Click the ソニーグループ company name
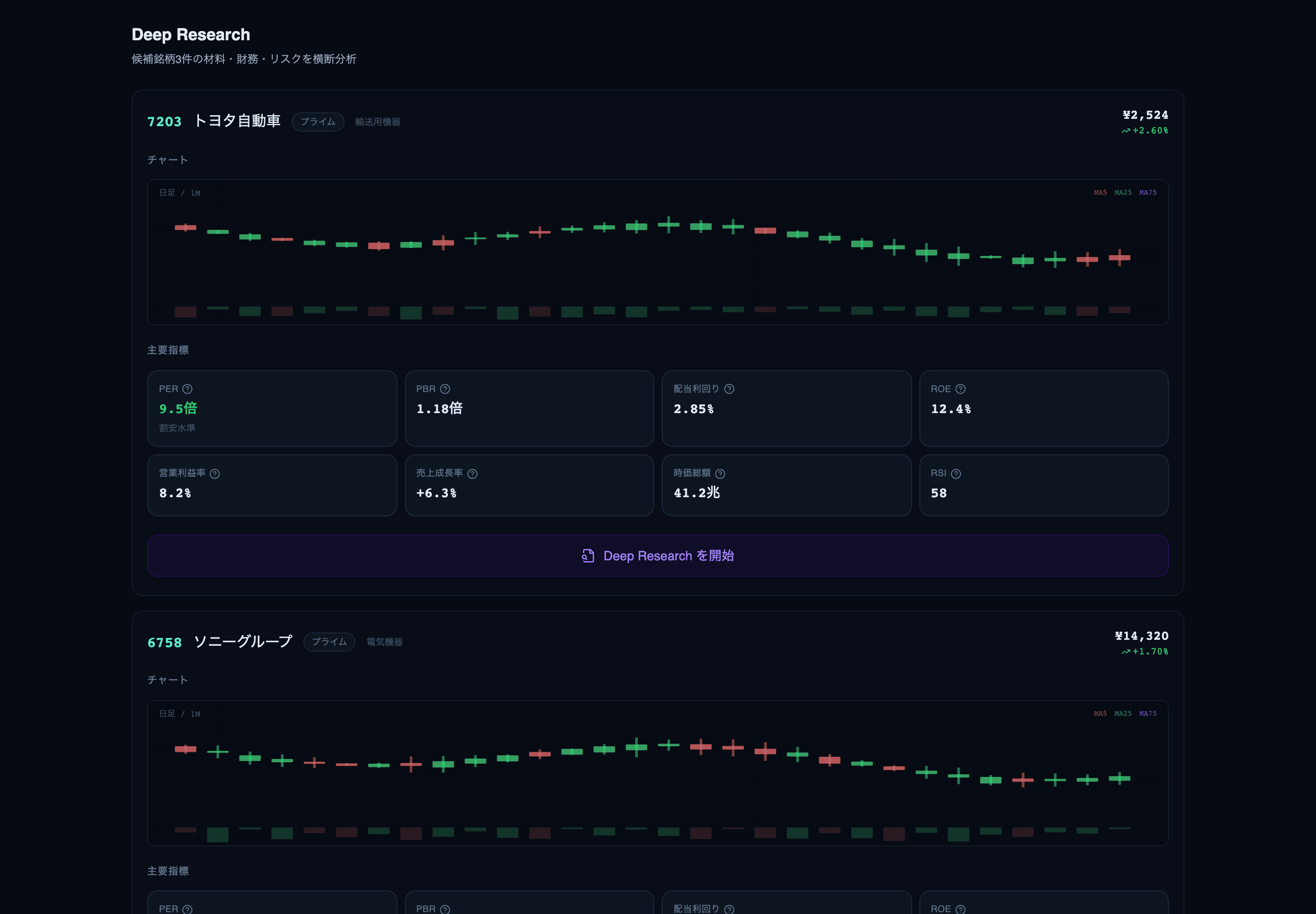The width and height of the screenshot is (1316, 914). [243, 642]
